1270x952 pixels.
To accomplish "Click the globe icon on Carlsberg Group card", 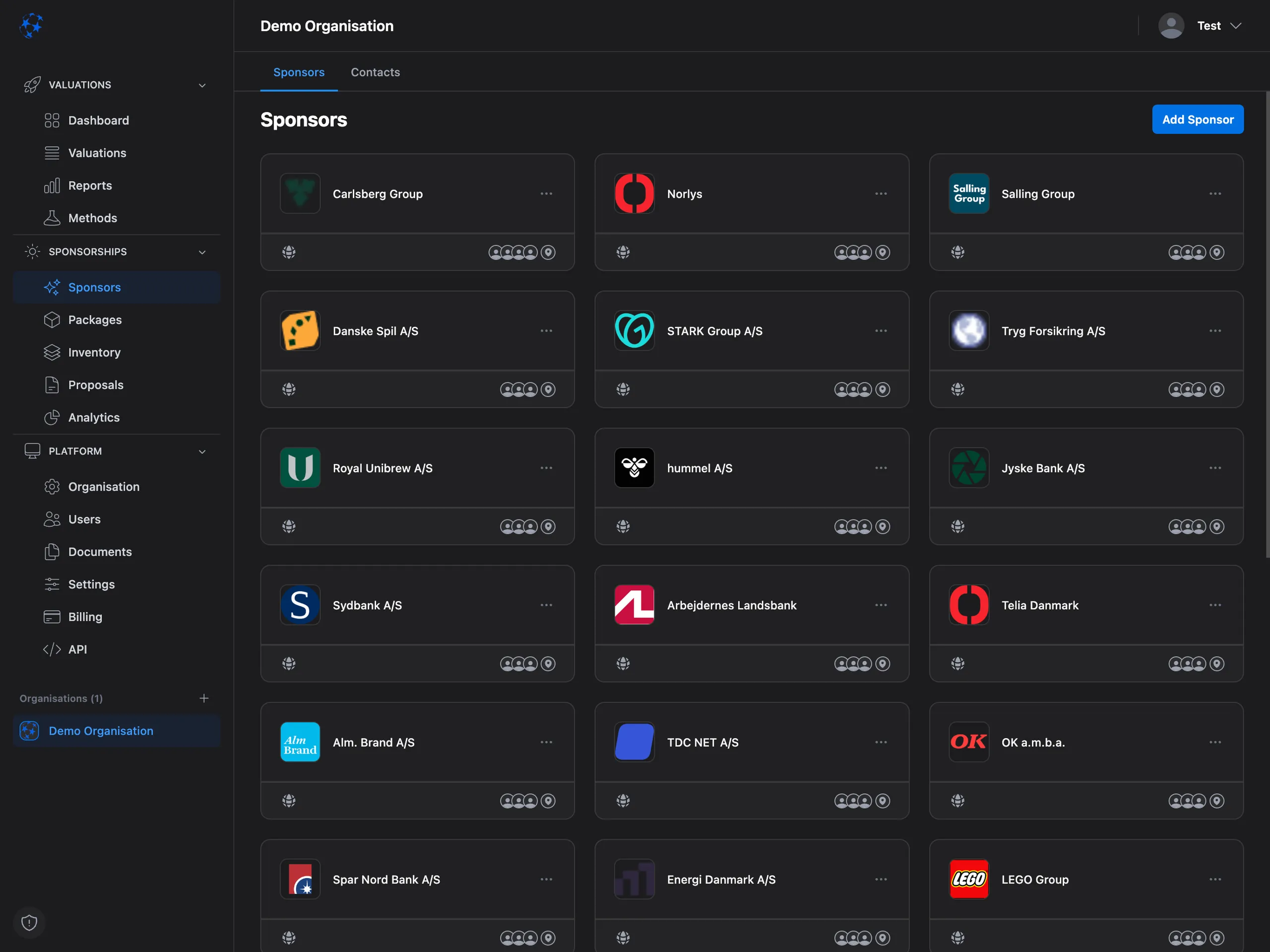I will [x=289, y=252].
